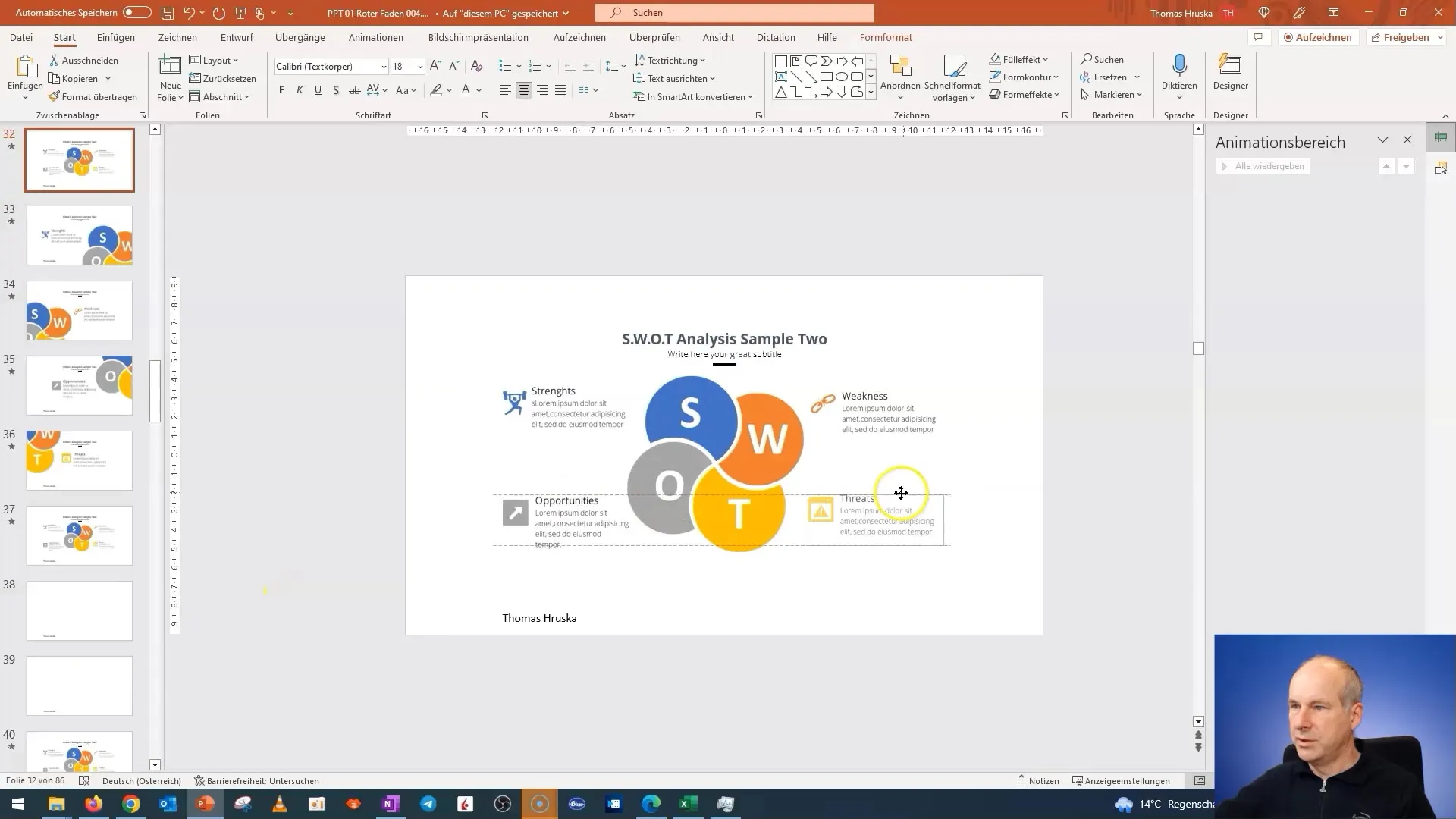Click the numbered list icon

click(x=535, y=66)
